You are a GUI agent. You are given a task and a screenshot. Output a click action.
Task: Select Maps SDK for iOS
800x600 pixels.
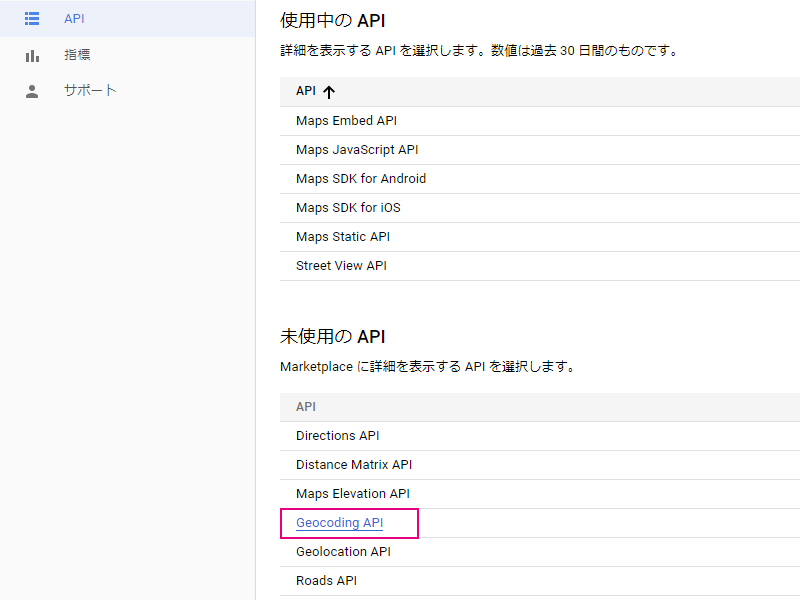click(x=348, y=207)
